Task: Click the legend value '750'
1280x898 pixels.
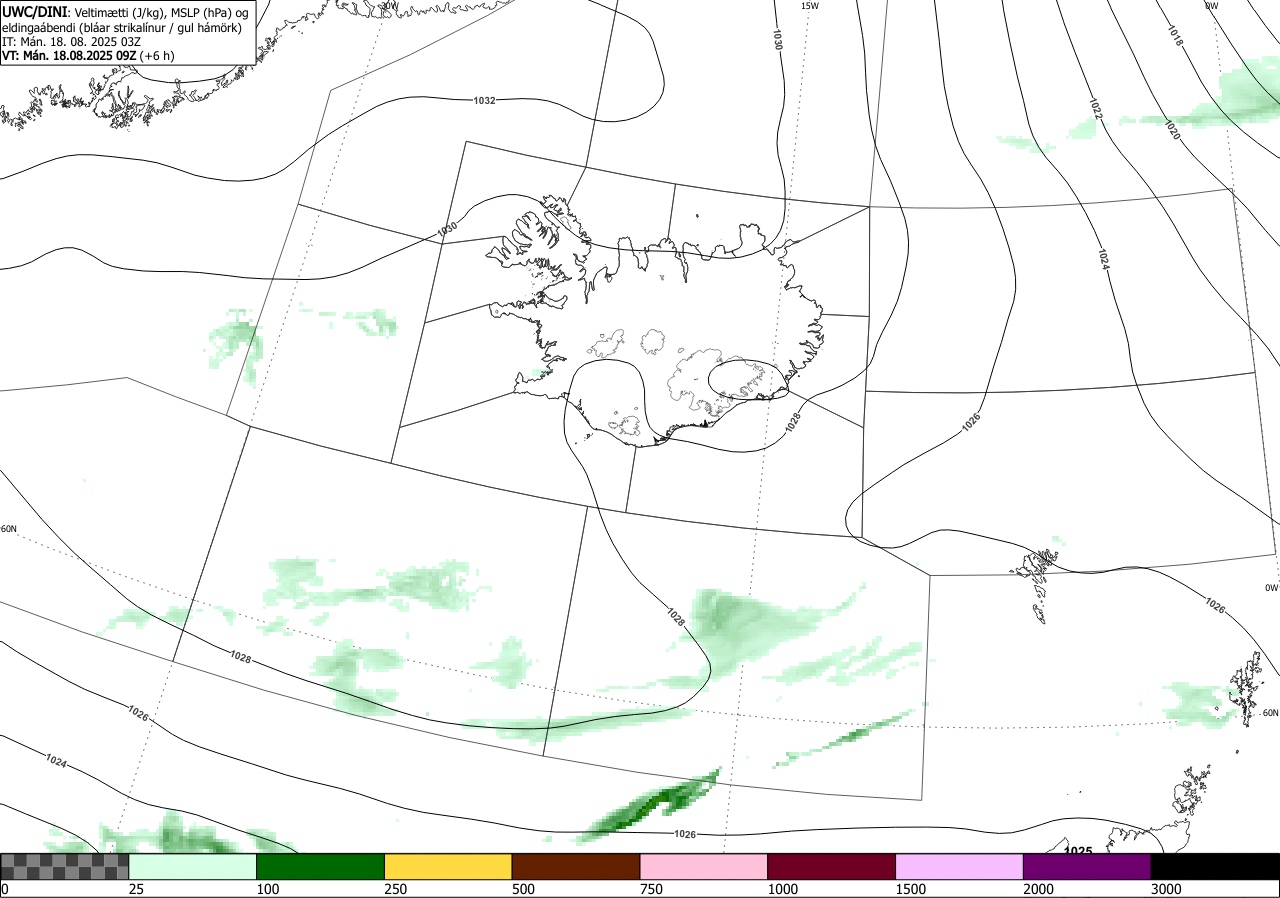Action: [651, 889]
